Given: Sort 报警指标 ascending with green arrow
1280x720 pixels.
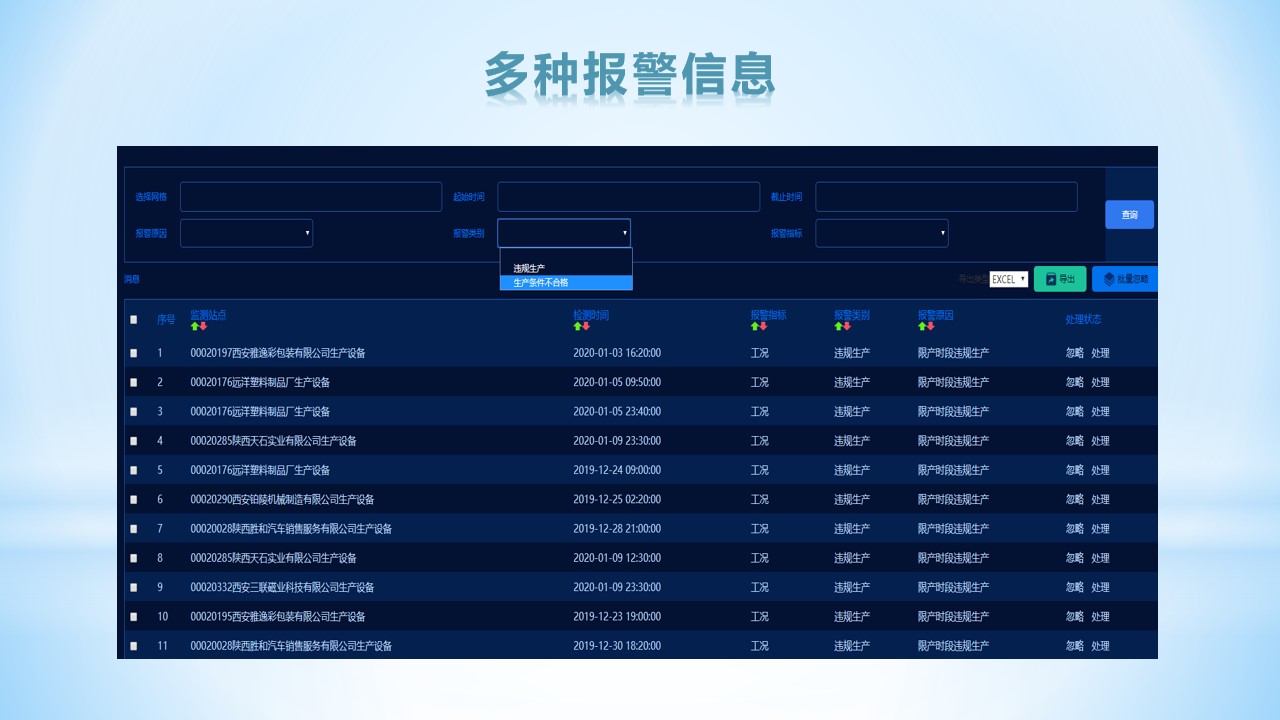Looking at the screenshot, I should point(755,326).
